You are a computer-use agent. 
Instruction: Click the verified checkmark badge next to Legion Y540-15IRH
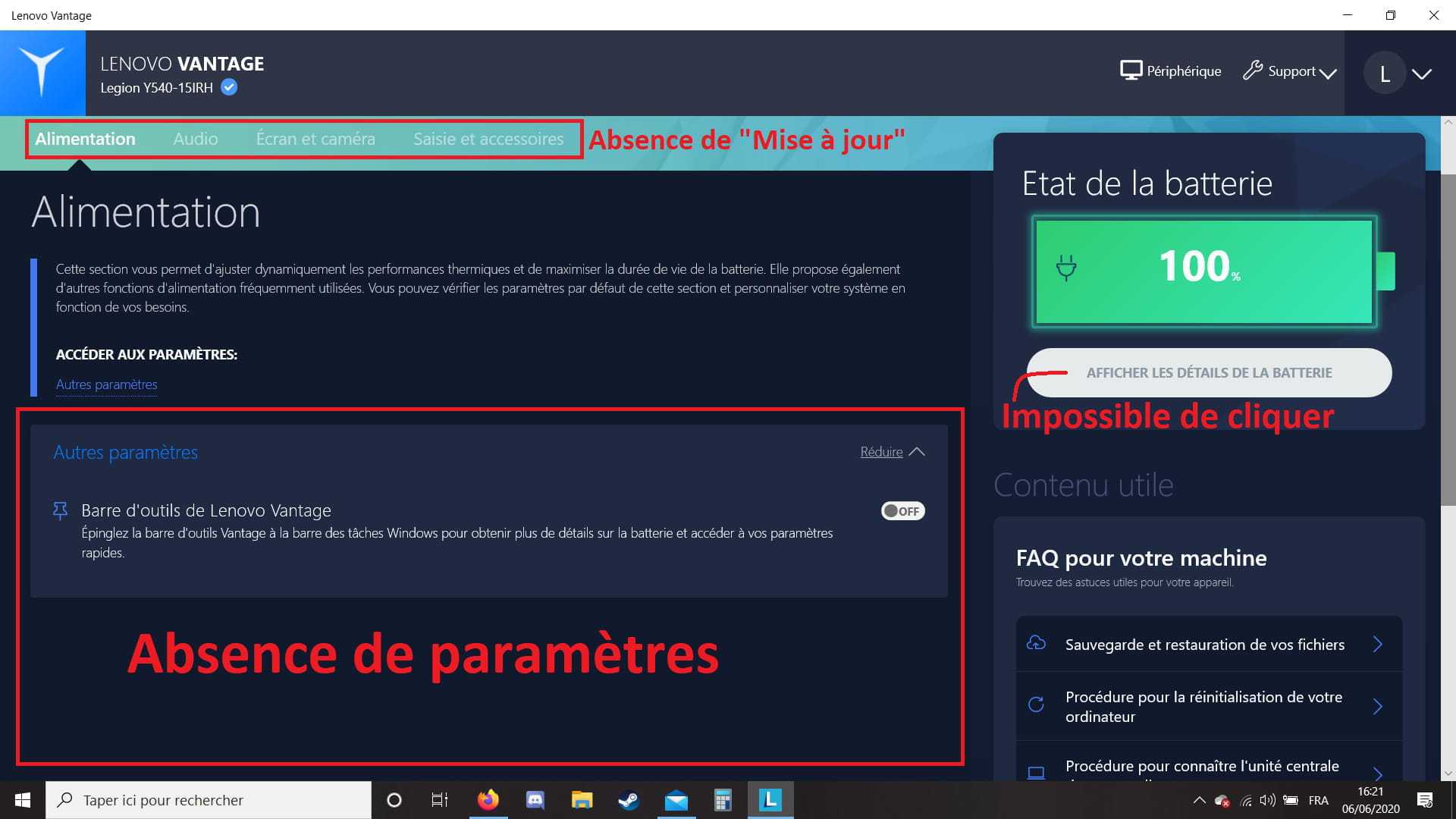(229, 87)
